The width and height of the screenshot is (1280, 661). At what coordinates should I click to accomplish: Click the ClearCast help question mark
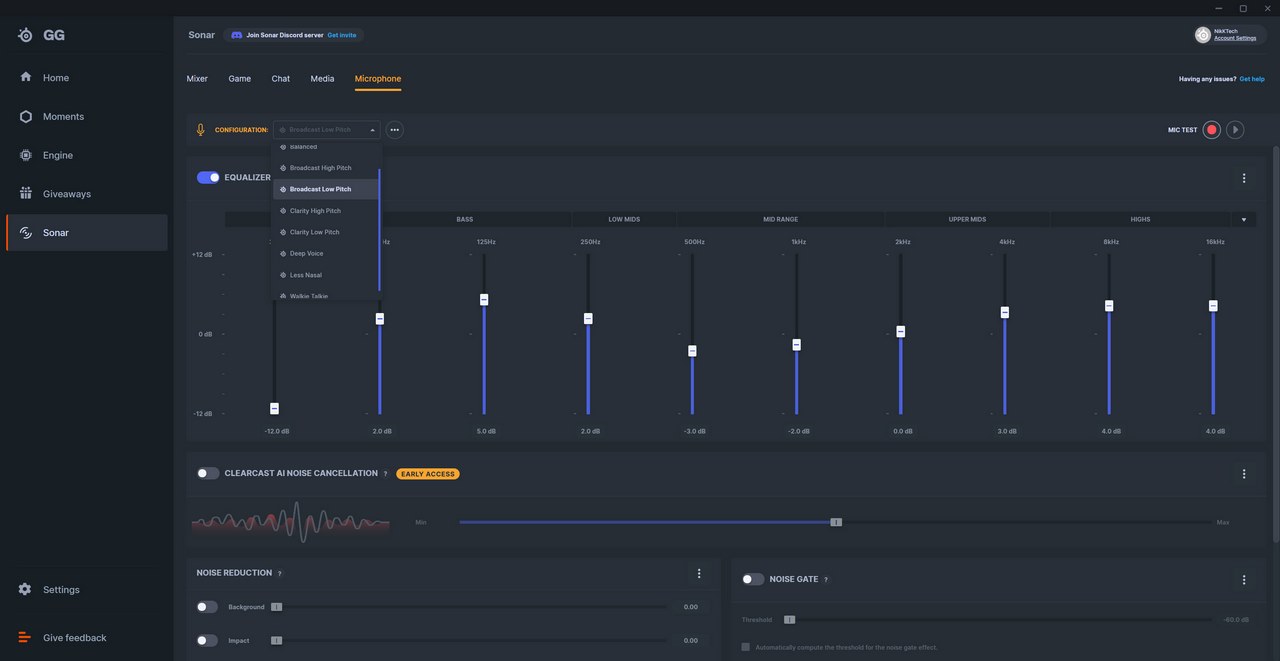385,474
